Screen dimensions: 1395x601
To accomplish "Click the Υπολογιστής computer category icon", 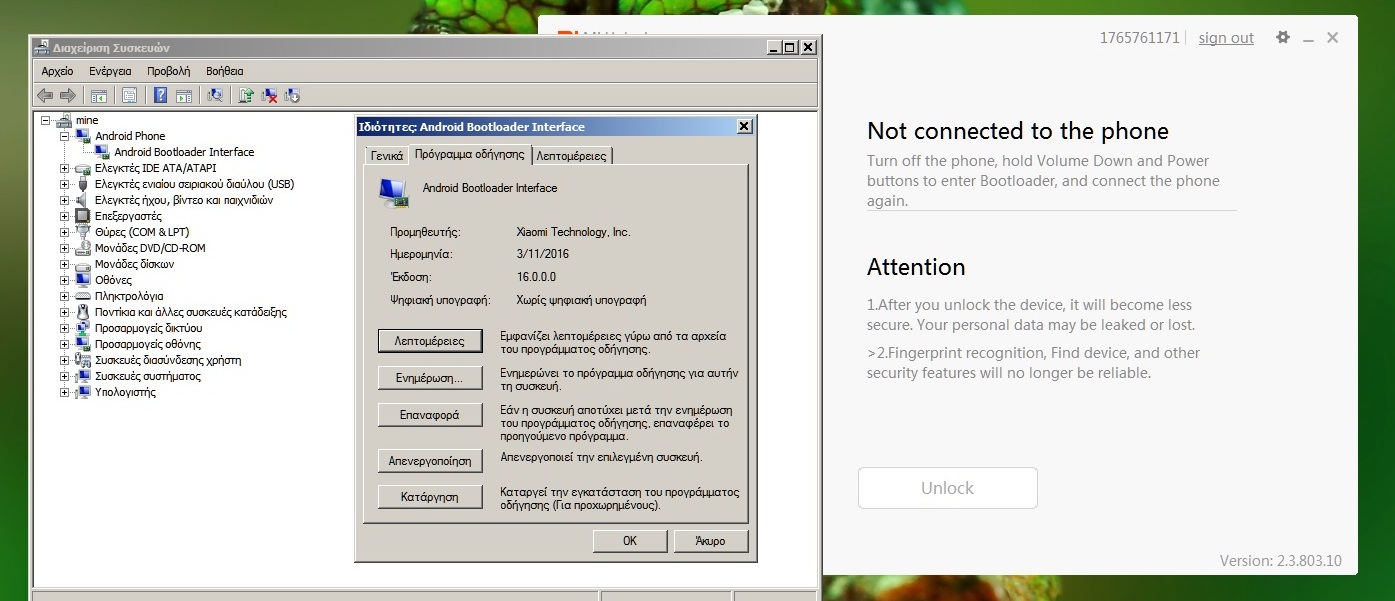I will [83, 392].
